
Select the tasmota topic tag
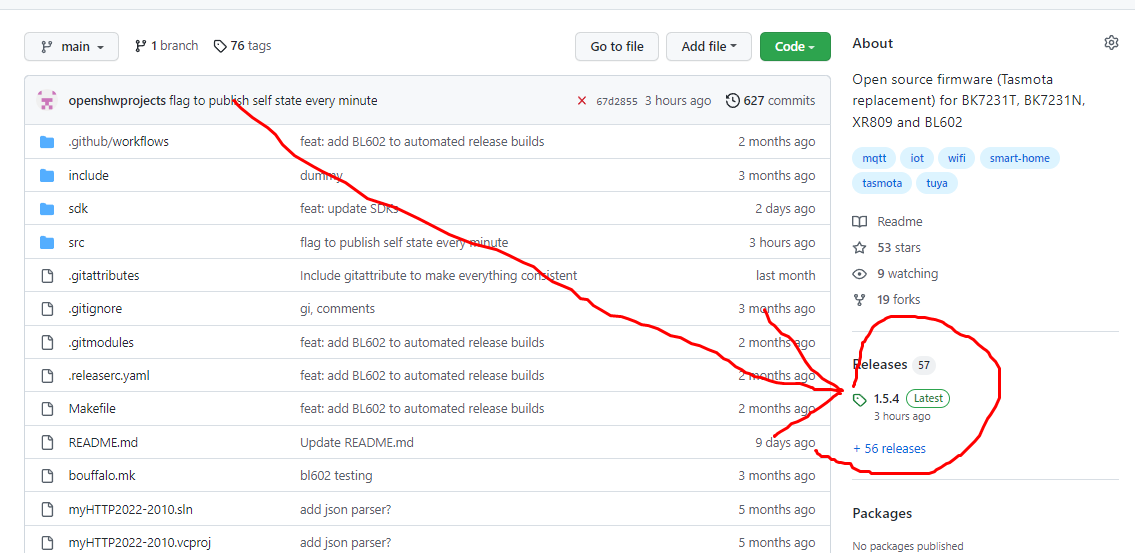click(x=882, y=183)
